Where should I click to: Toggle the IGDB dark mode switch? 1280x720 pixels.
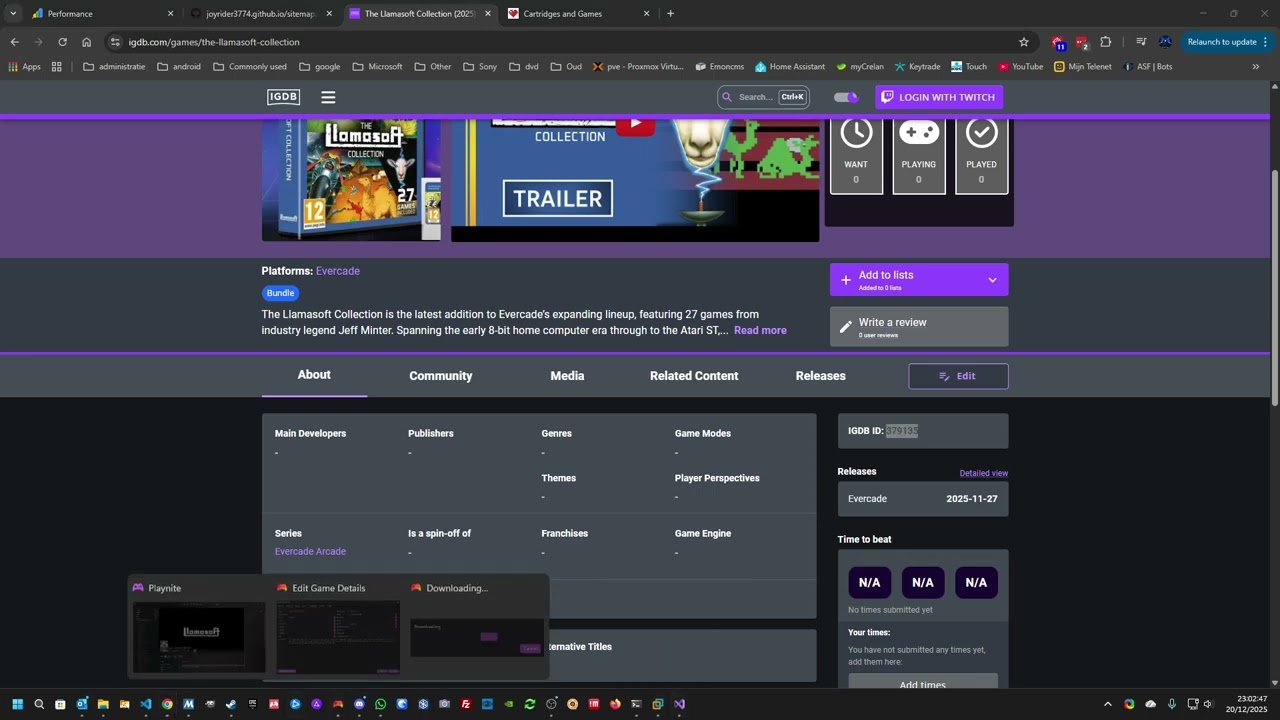click(x=846, y=97)
